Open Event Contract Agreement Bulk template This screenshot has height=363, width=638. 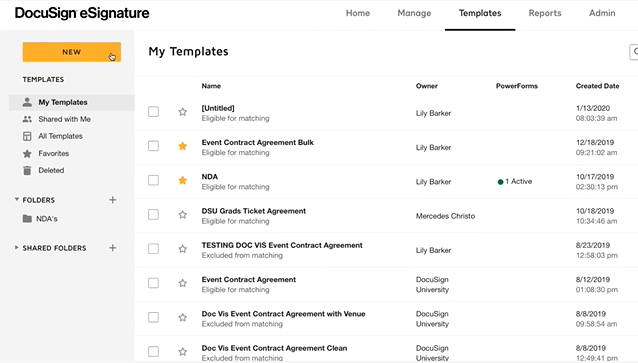pos(258,142)
